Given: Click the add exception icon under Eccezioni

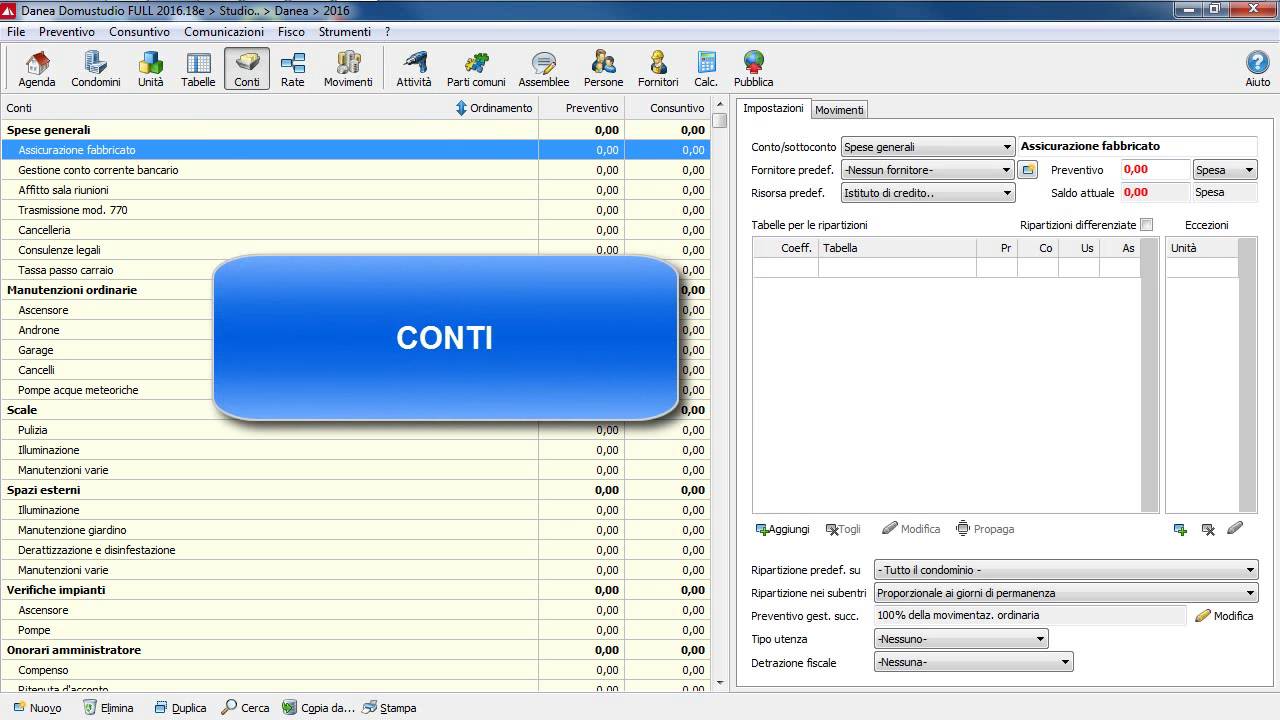Looking at the screenshot, I should pos(1180,529).
